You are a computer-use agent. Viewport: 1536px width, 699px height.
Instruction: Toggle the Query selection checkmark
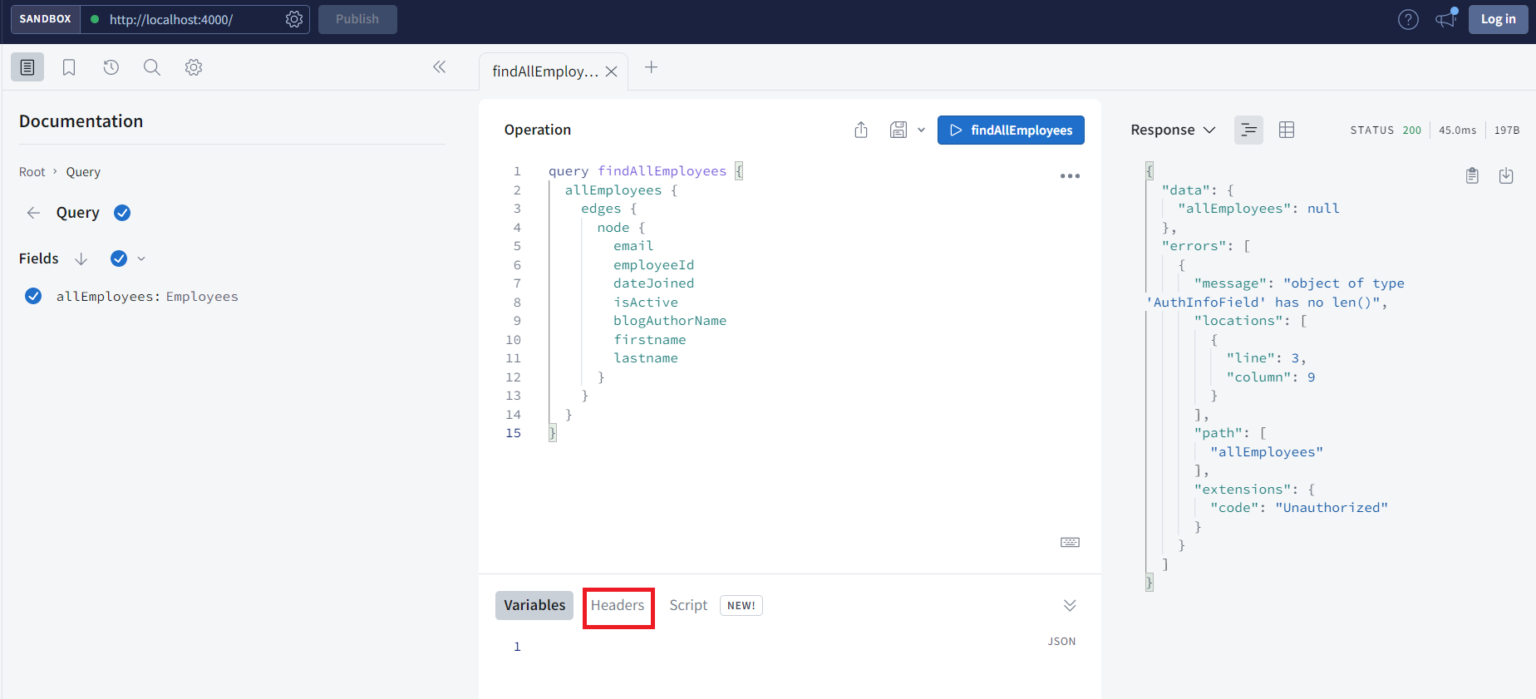[x=122, y=212]
